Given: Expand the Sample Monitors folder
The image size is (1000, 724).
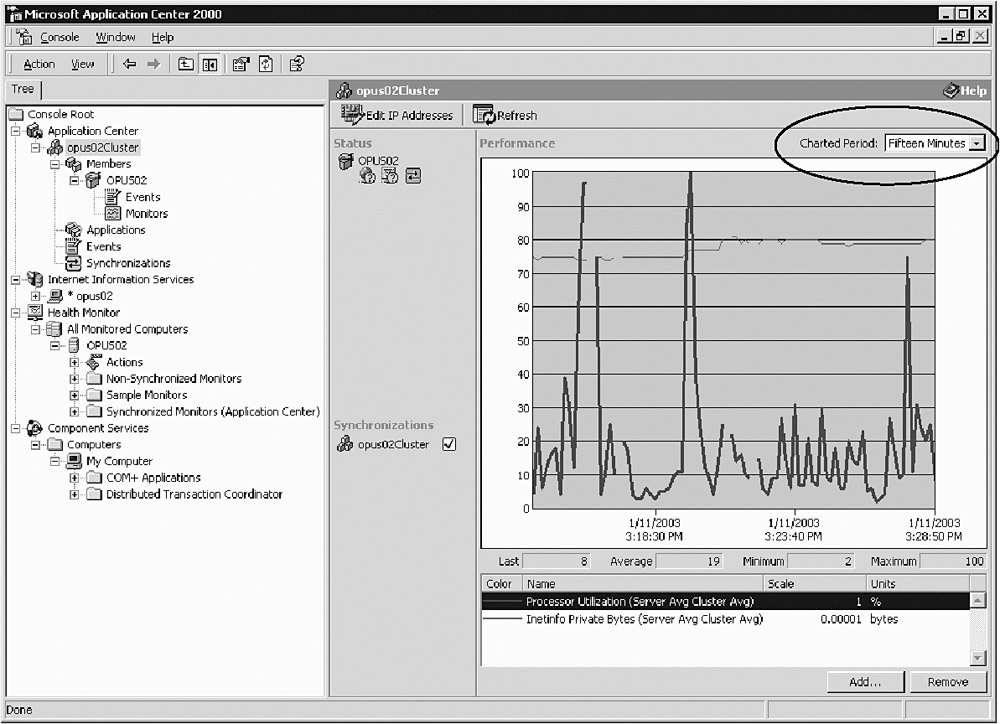Looking at the screenshot, I should (75, 395).
